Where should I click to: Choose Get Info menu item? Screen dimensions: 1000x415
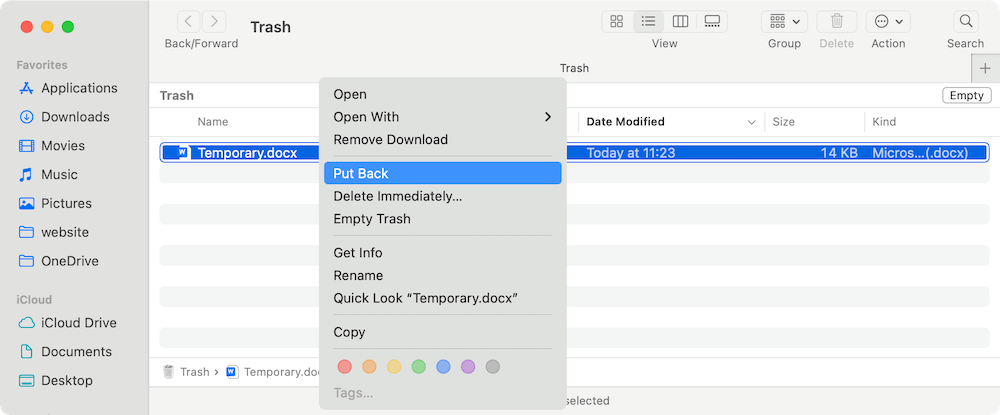[x=443, y=253]
